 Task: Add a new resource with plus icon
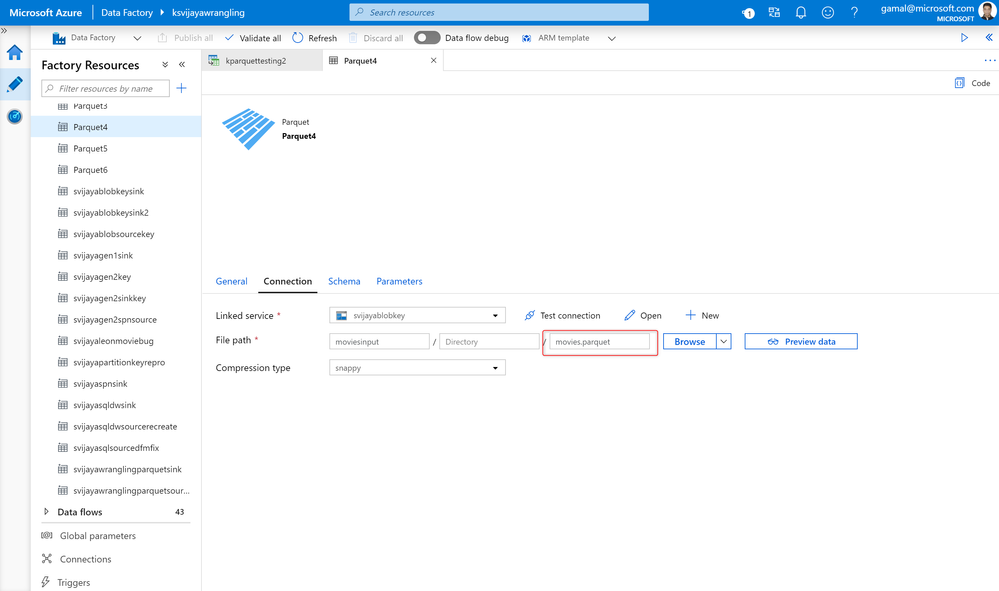click(x=182, y=88)
